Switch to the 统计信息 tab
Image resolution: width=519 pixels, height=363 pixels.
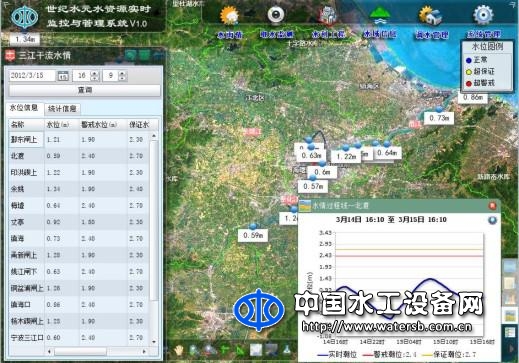point(62,109)
